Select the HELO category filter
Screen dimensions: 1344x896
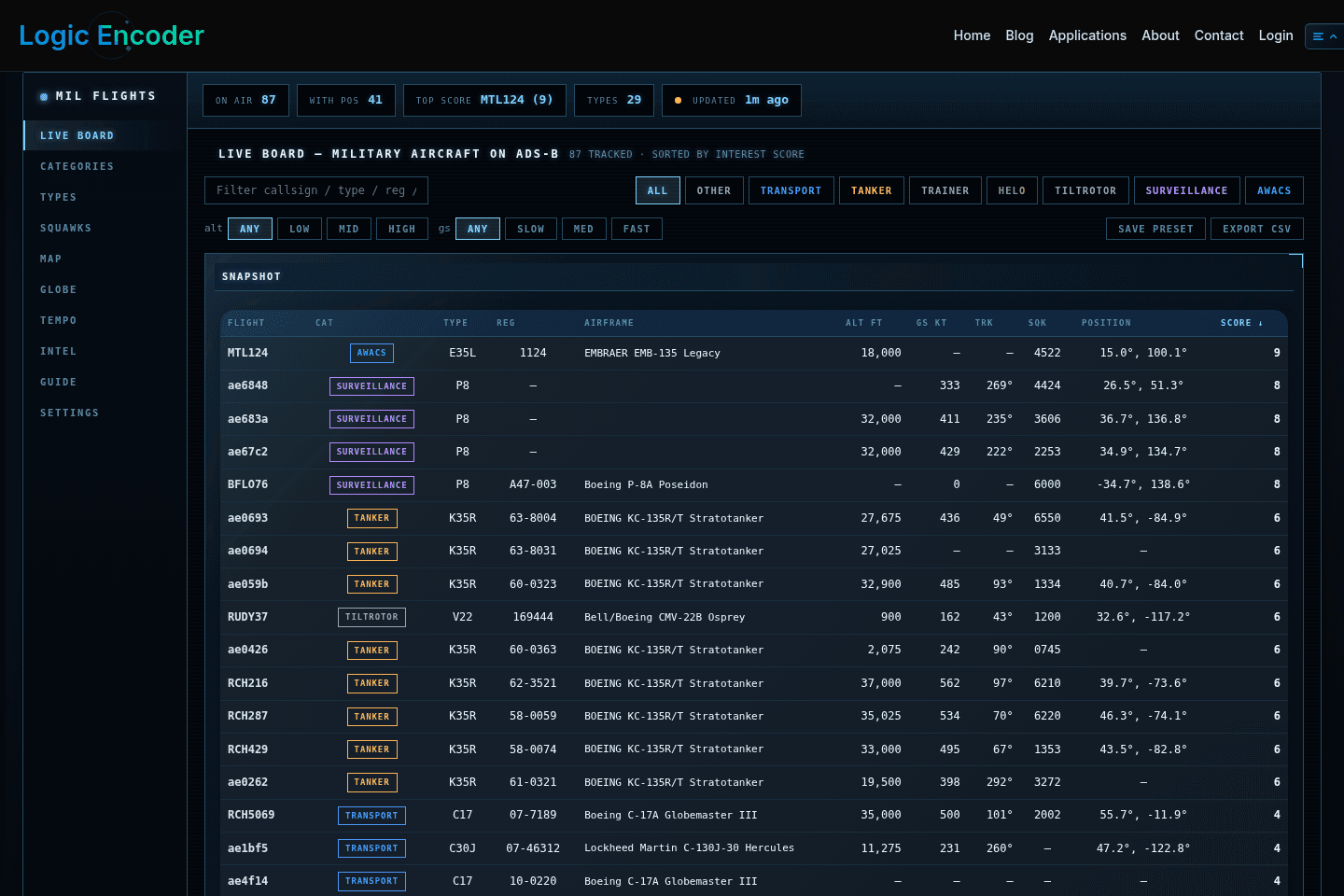click(1012, 190)
